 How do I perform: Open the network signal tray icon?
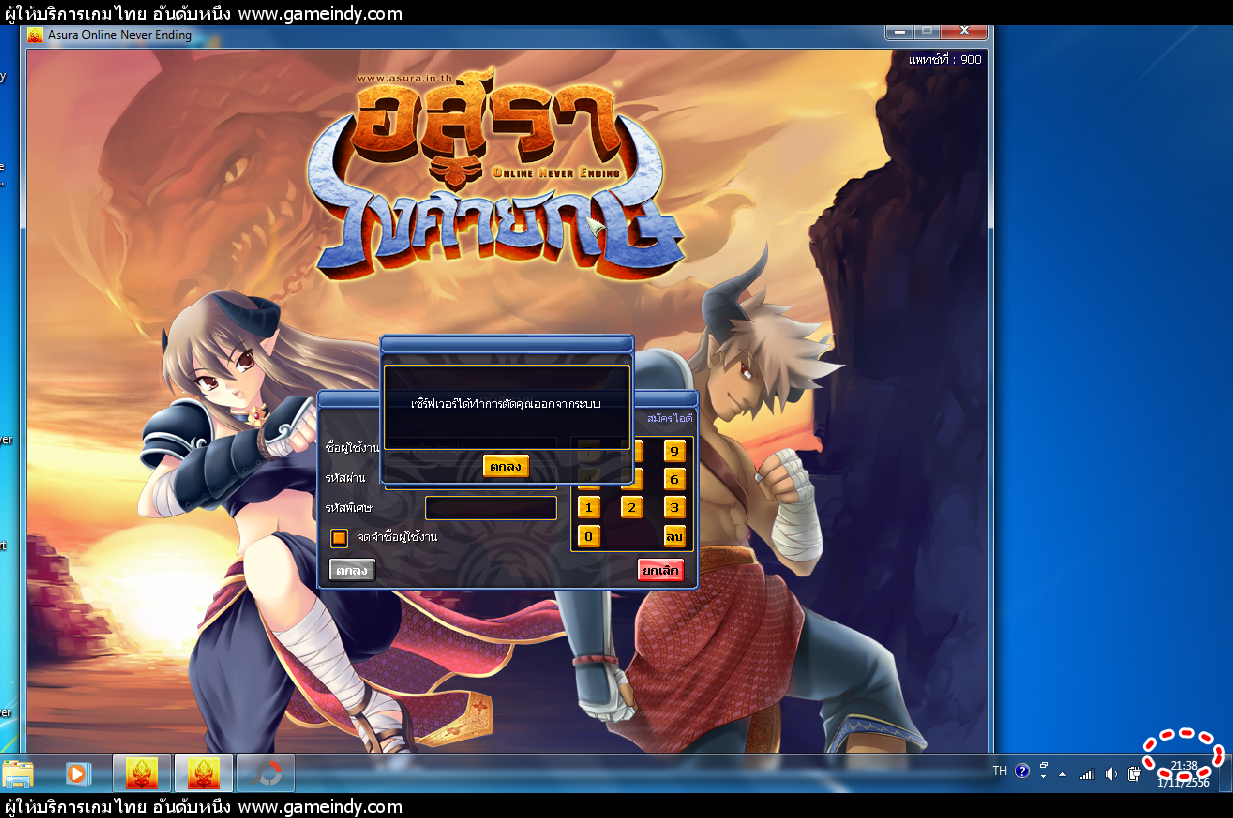click(1087, 774)
